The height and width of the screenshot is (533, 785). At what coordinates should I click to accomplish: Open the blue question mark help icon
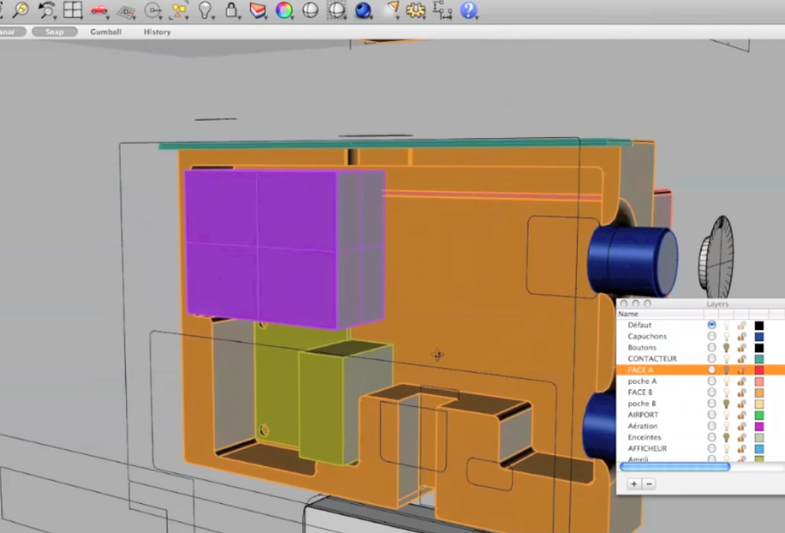pos(469,11)
